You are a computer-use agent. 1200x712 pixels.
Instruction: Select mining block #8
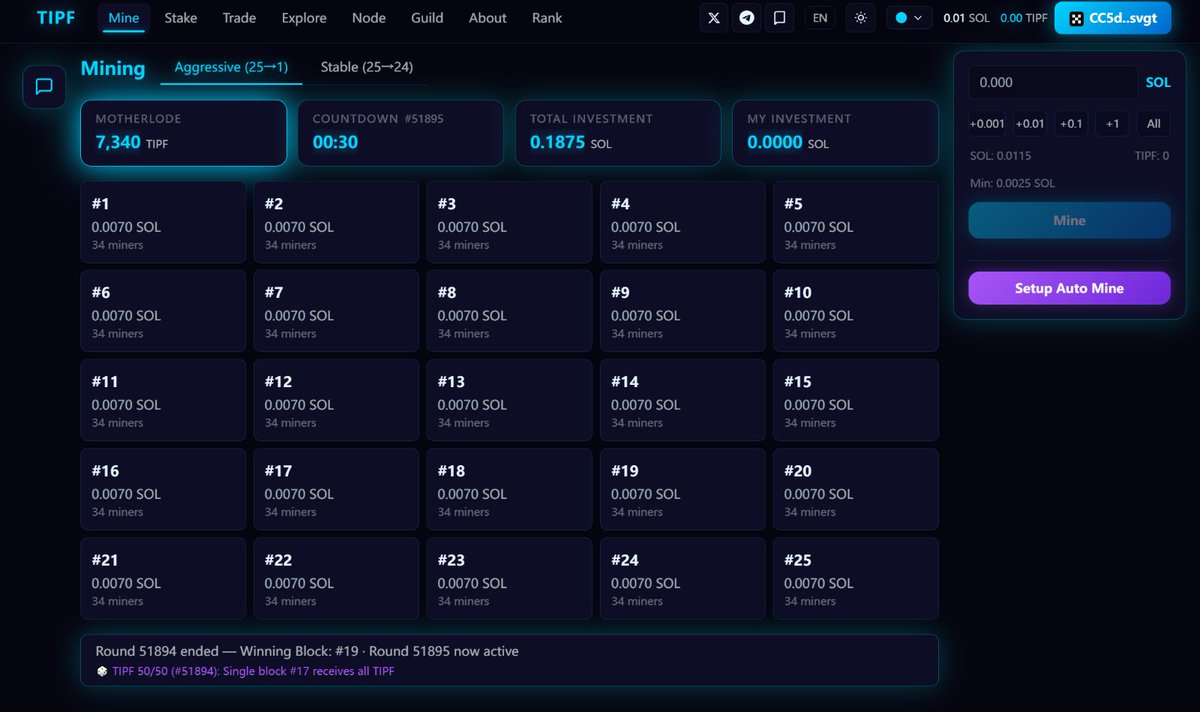click(x=509, y=311)
